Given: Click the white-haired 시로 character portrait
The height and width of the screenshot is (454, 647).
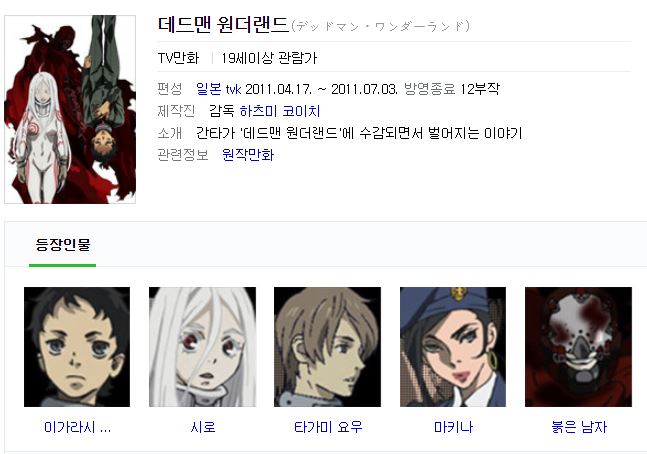Looking at the screenshot, I should 202,347.
